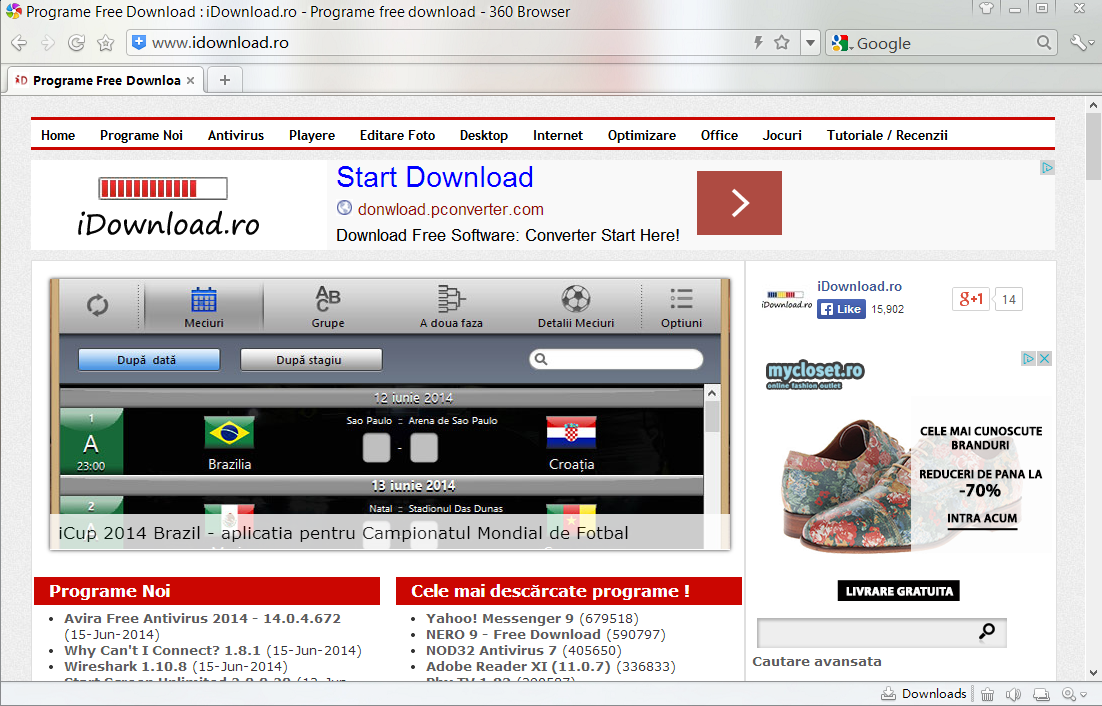Image resolution: width=1102 pixels, height=706 pixels.
Task: Click the Facebook Like button
Action: [x=841, y=309]
